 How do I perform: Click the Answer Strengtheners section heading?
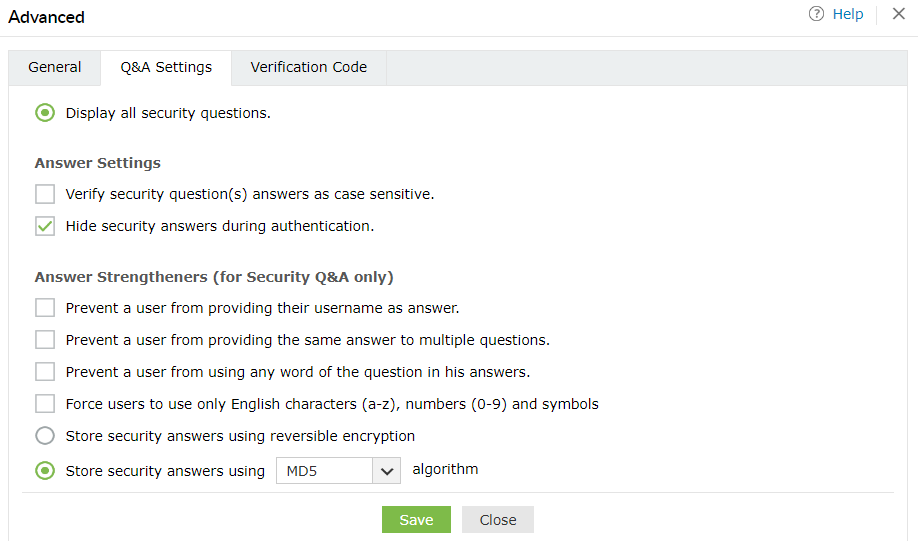coord(214,276)
